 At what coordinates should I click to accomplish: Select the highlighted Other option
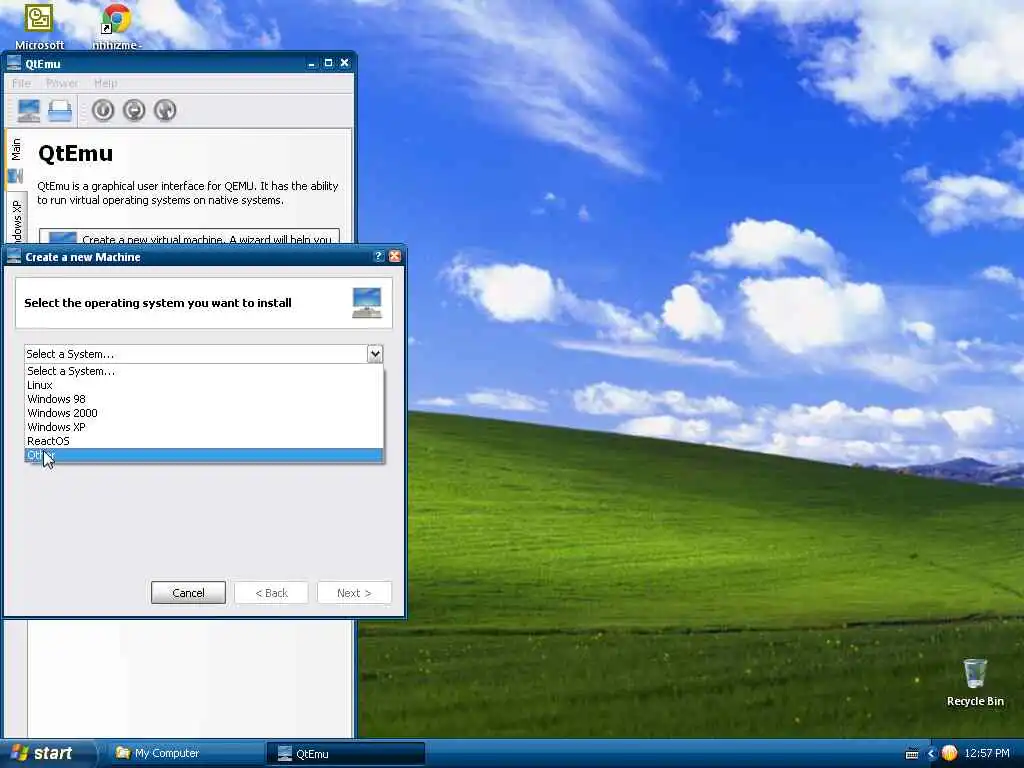click(204, 455)
